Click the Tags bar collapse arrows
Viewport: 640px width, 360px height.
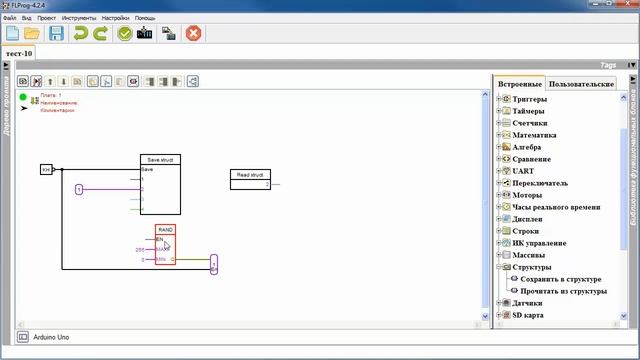coord(631,65)
